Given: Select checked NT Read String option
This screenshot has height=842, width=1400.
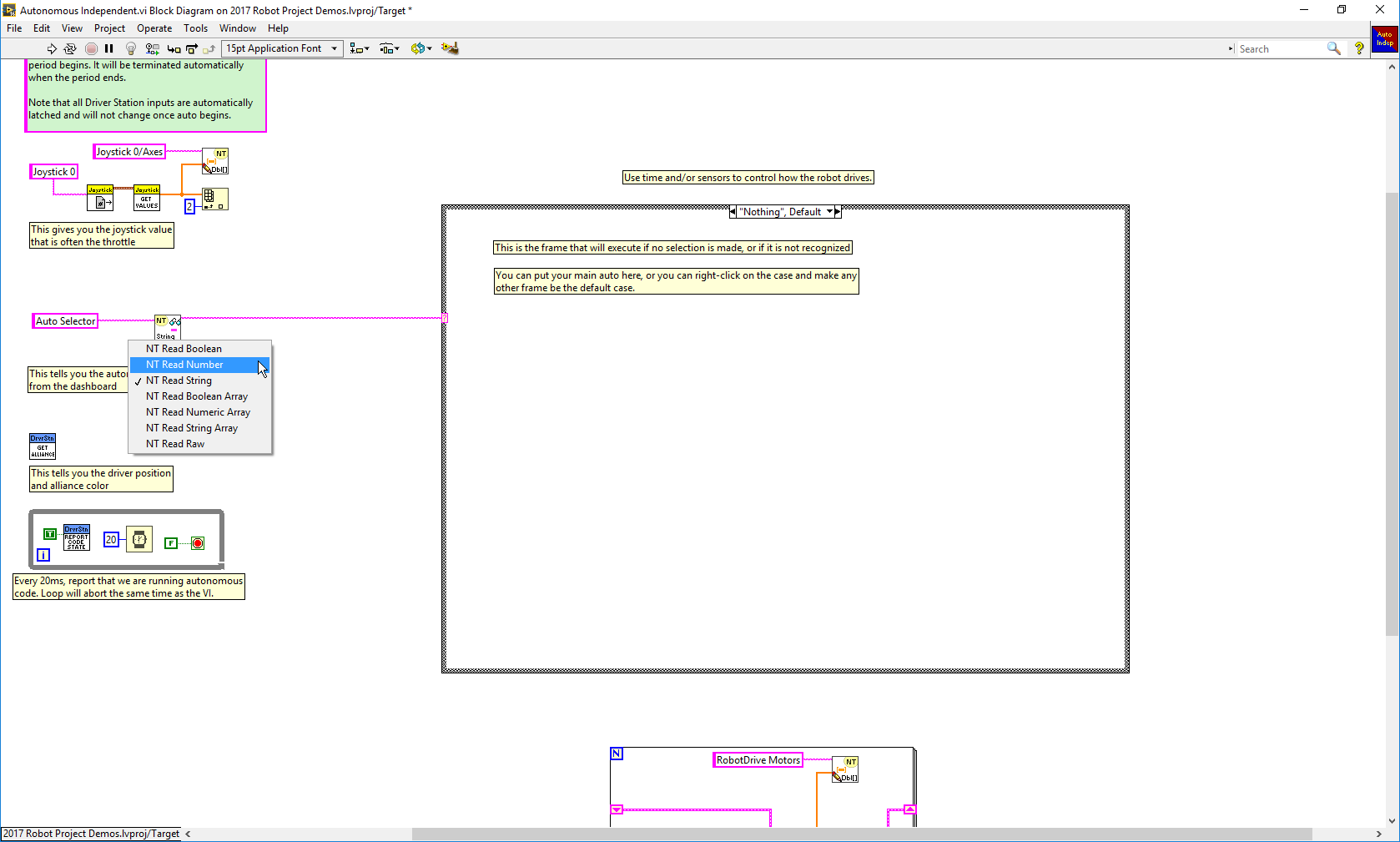Looking at the screenshot, I should click(200, 381).
